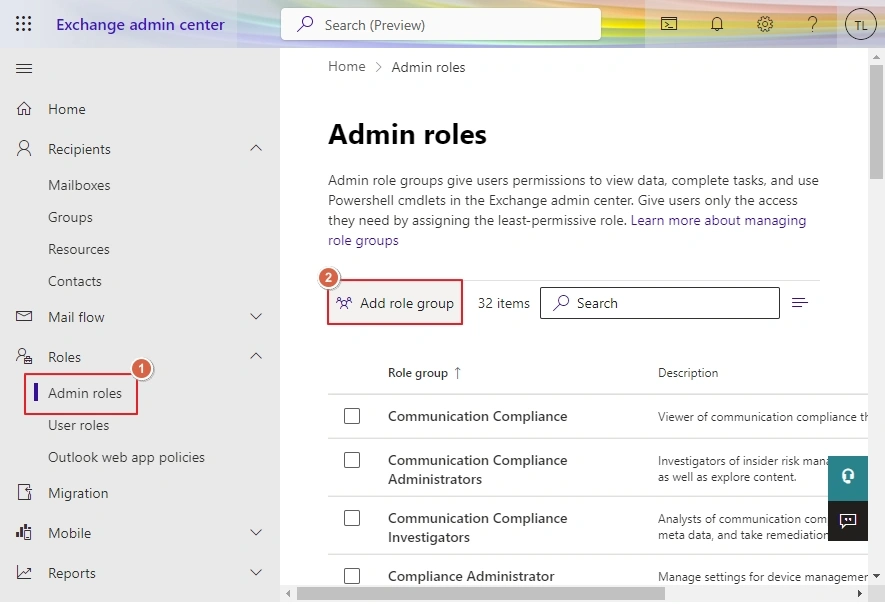Open Groups under Recipients
The image size is (885, 604).
[71, 217]
